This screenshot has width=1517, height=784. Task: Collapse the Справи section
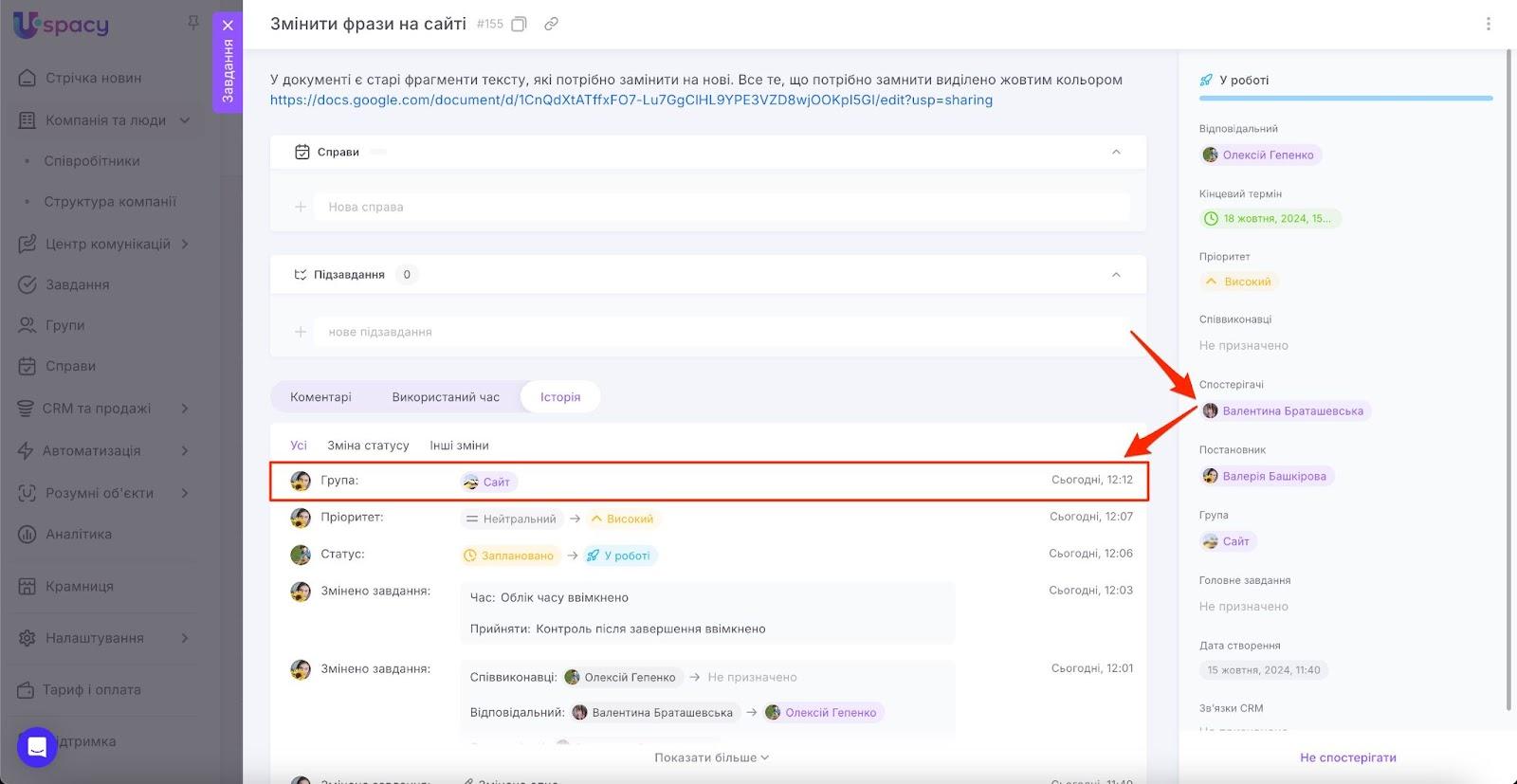click(1116, 152)
